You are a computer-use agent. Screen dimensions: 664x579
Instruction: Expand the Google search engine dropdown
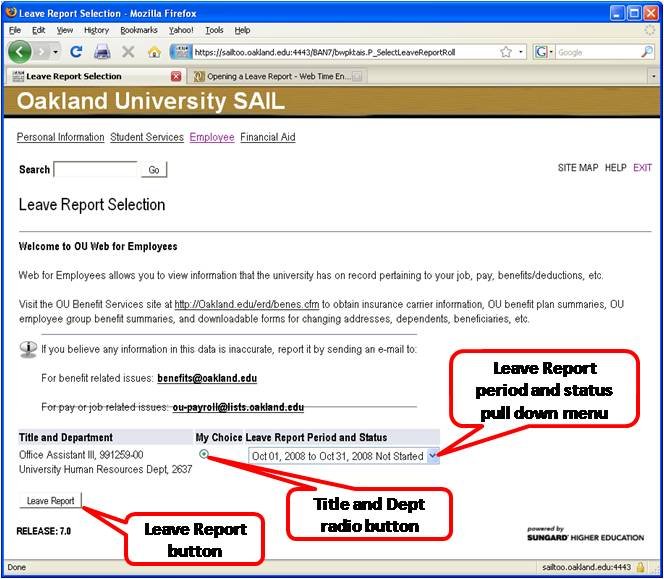543,52
